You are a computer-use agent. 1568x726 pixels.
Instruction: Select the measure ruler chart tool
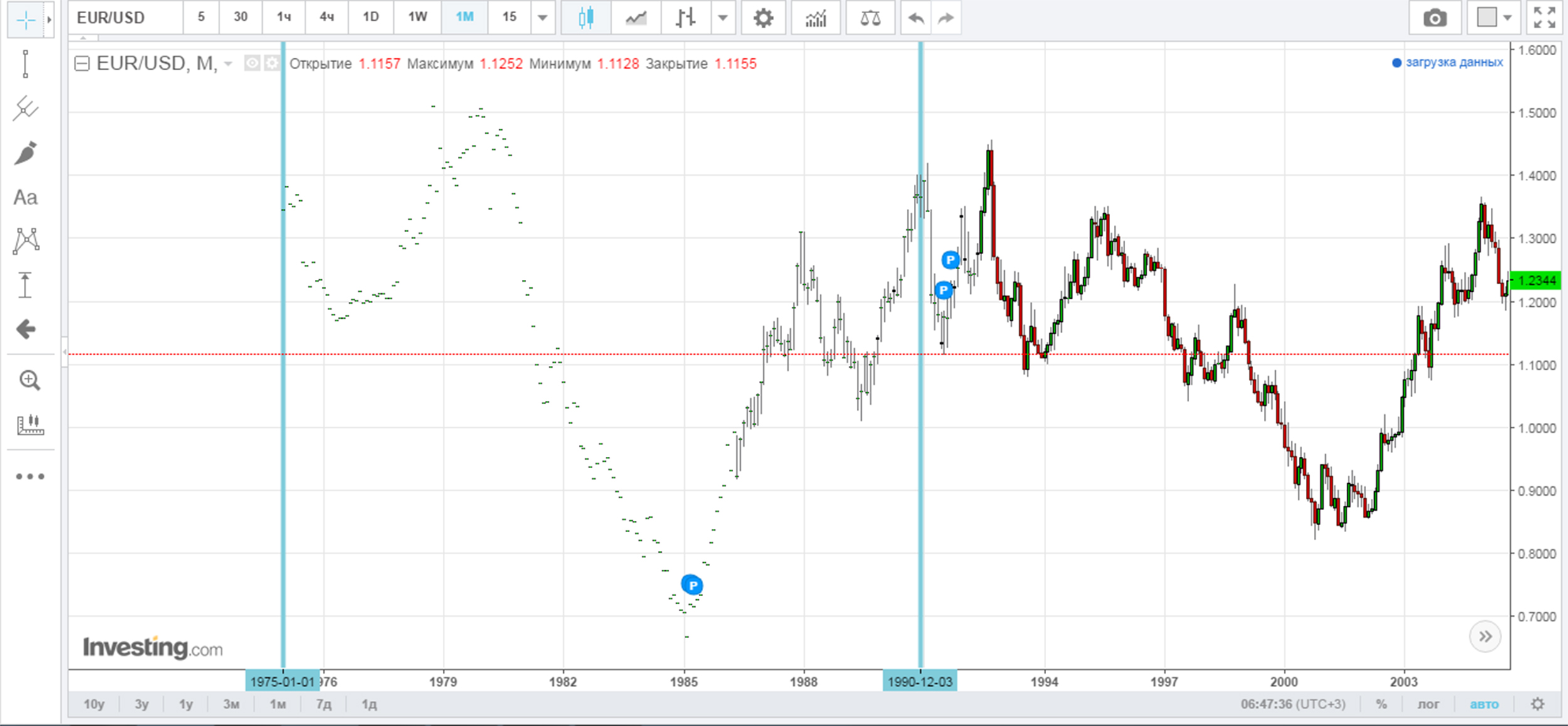tap(29, 425)
